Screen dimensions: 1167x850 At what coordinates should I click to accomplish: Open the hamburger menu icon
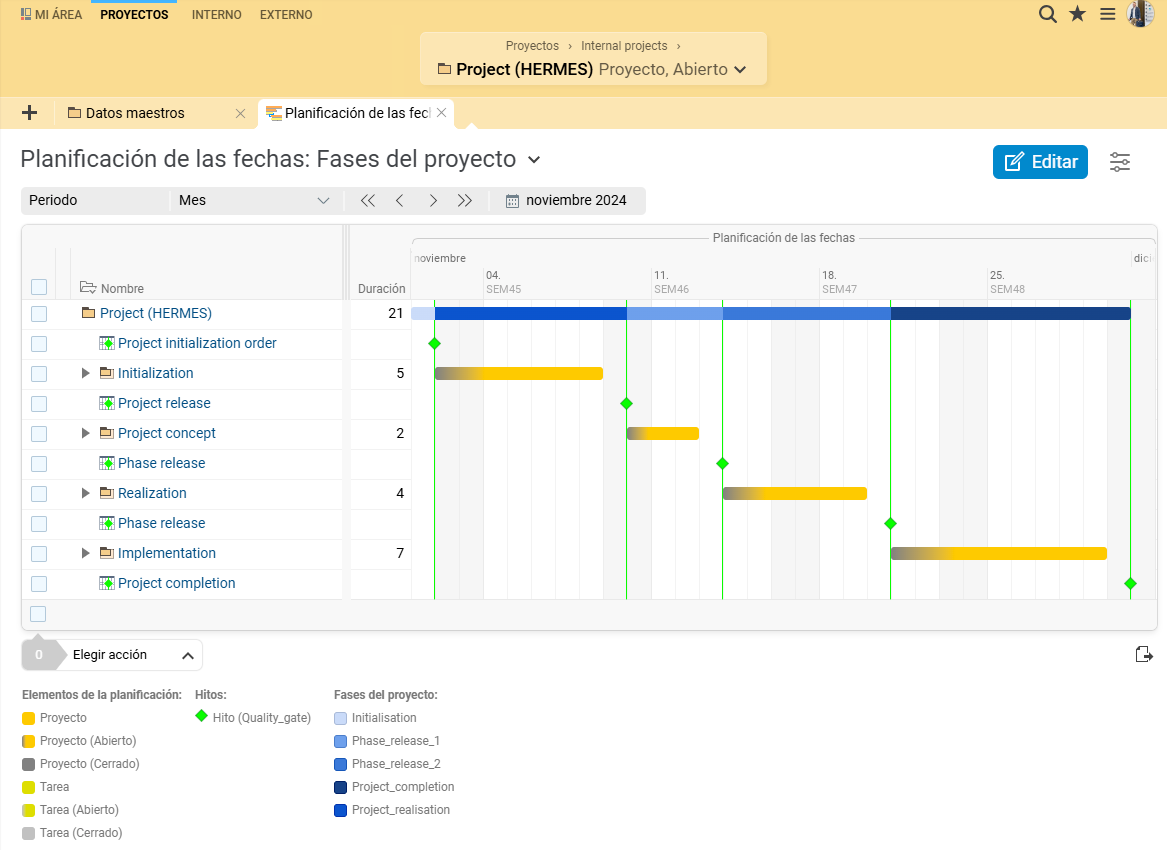point(1107,14)
